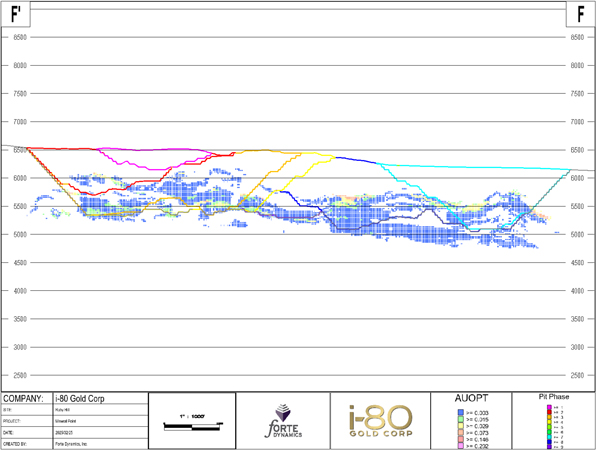
Task: Click the i-80 Gold Corp company value
Action: pyautogui.click(x=80, y=399)
